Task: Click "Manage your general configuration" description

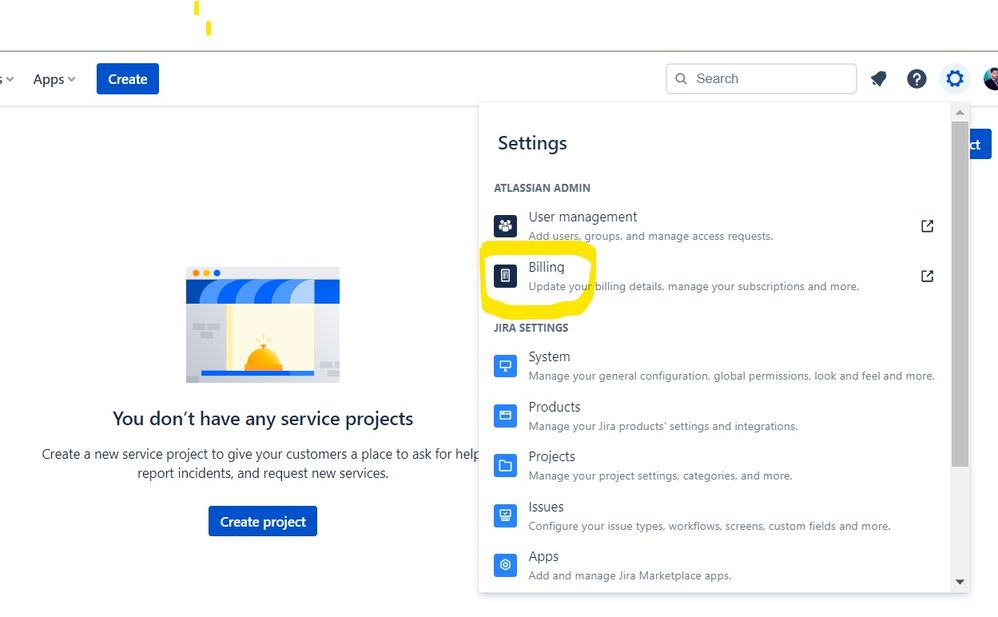Action: tap(731, 376)
